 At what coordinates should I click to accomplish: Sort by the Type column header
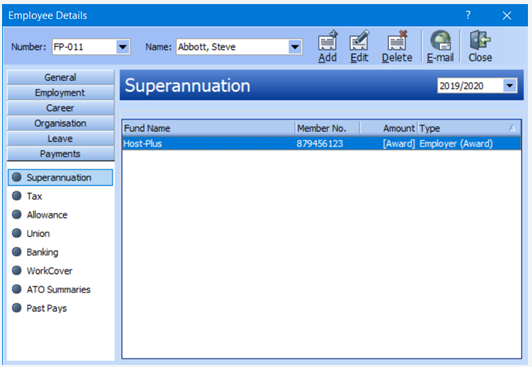pyautogui.click(x=469, y=128)
